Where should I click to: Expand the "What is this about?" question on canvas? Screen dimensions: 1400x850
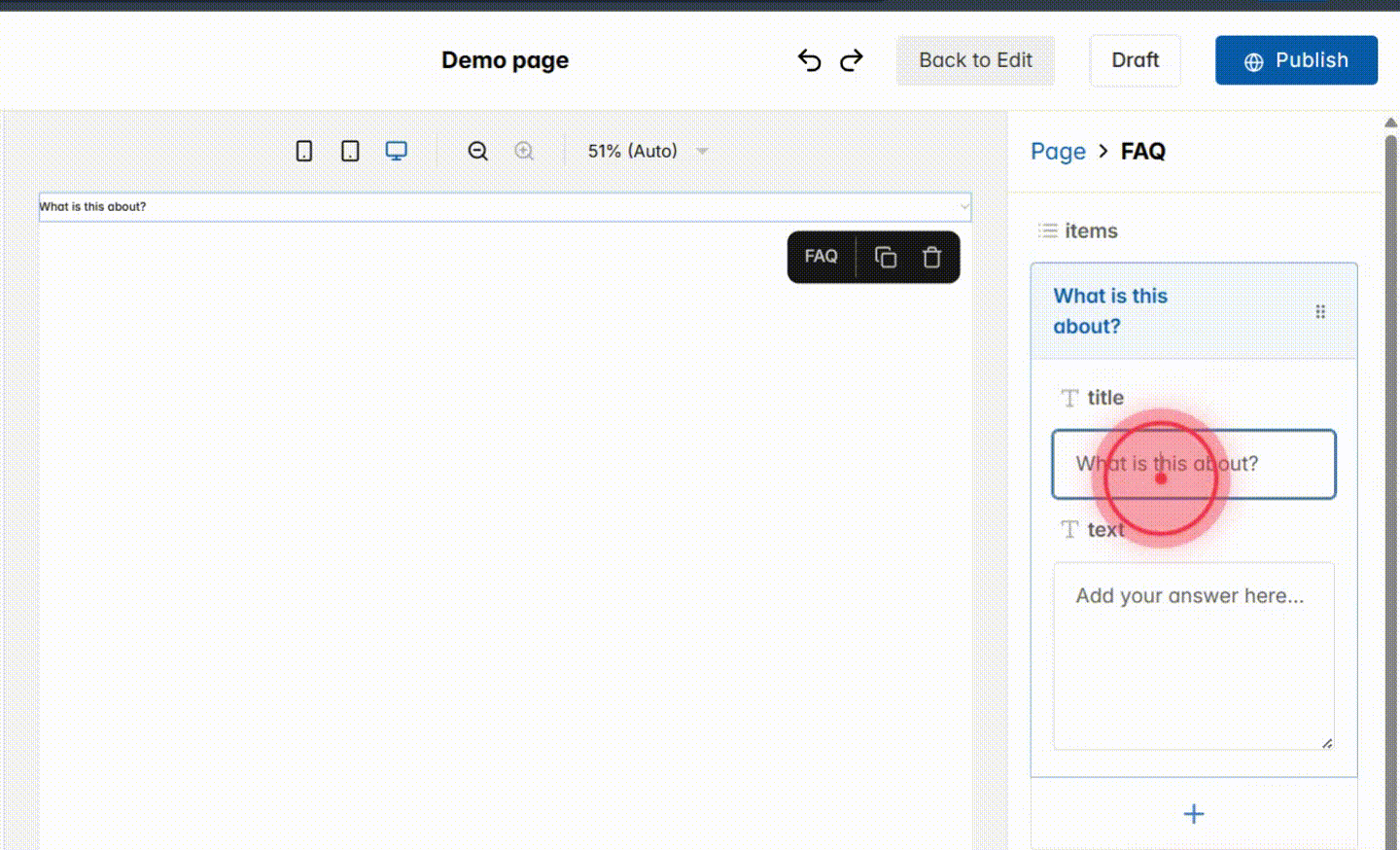[505, 206]
